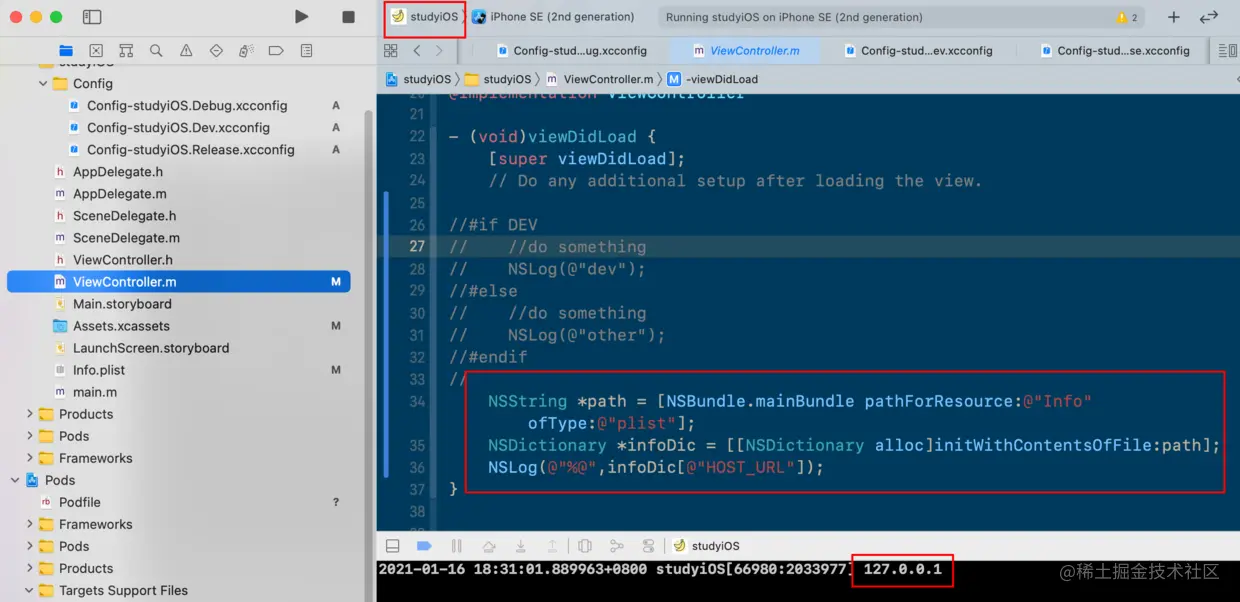Open the Breakpoint navigator
1240x602 pixels.
pos(276,51)
